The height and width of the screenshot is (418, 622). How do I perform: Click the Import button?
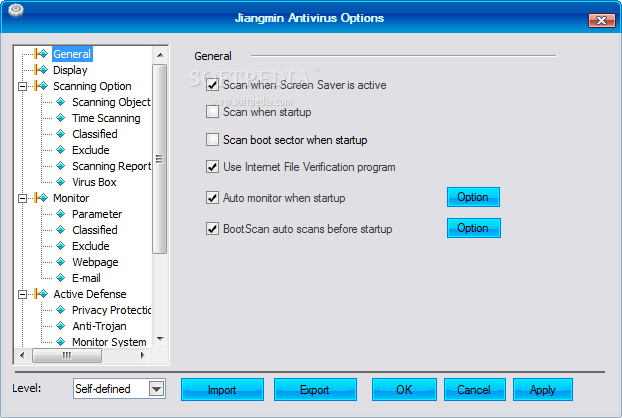pyautogui.click(x=222, y=389)
